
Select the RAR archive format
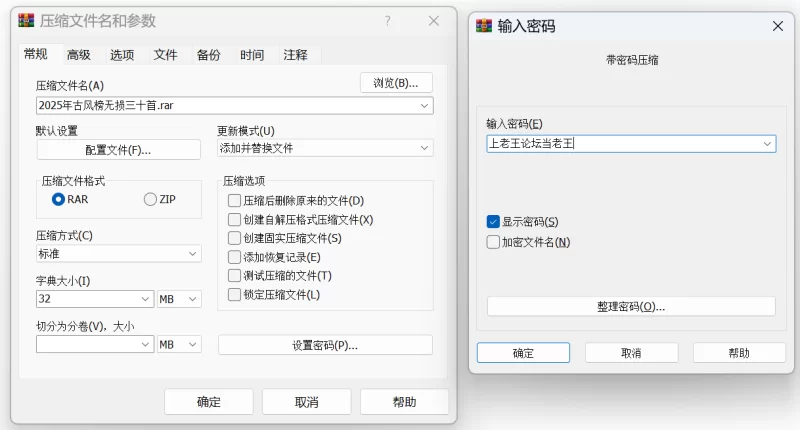click(x=59, y=199)
